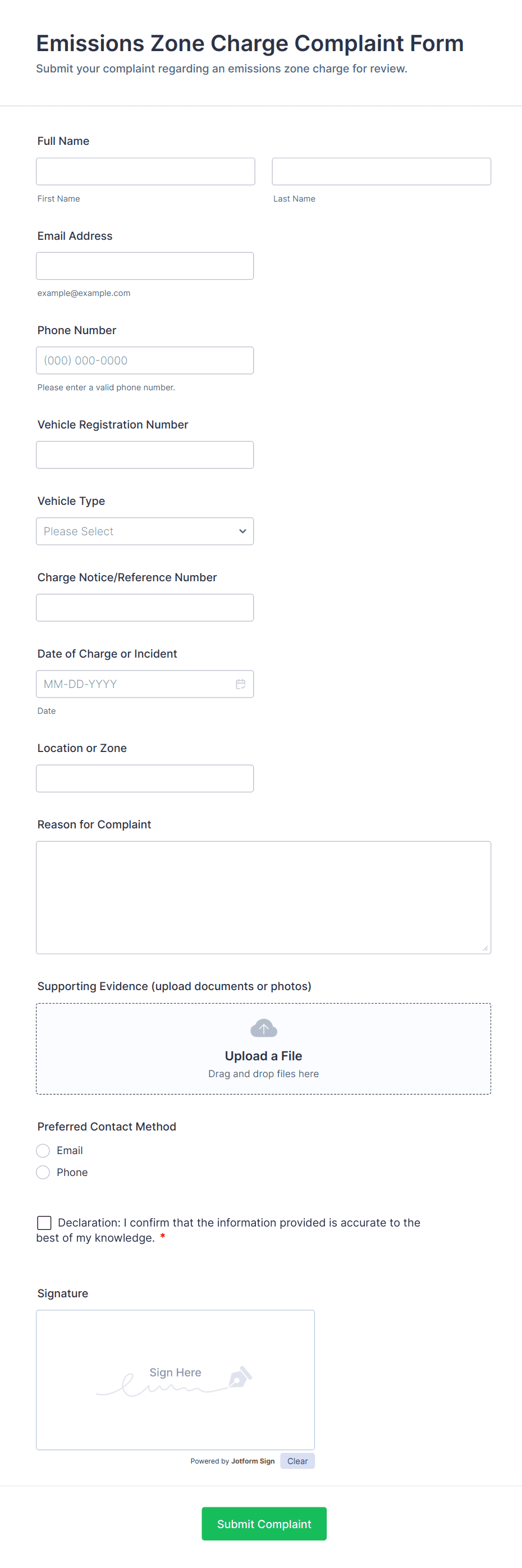Select the Email Address text field

pyautogui.click(x=144, y=266)
